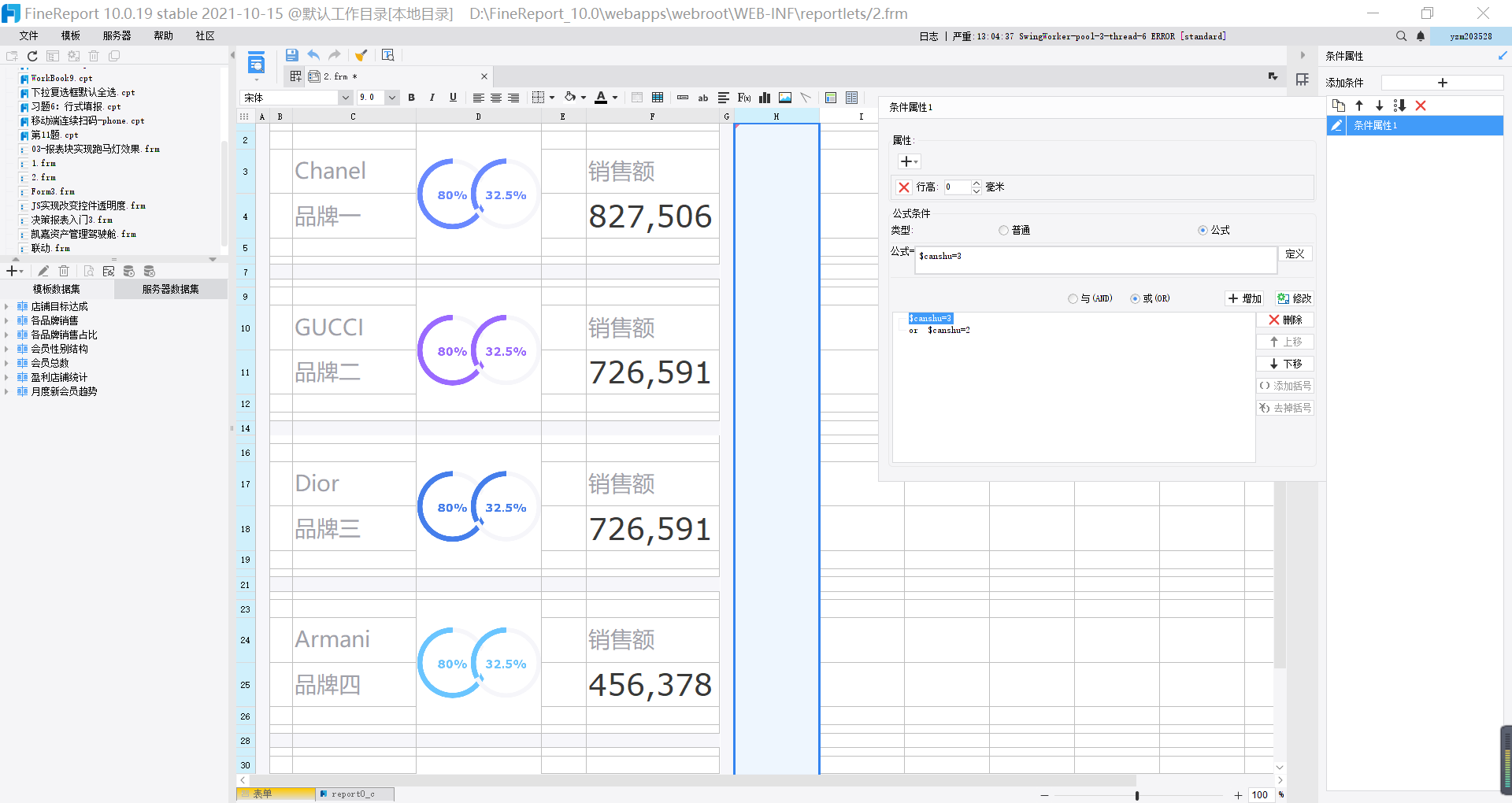Click the 删除 delete condition button
This screenshot has height=803, width=1512.
[x=1285, y=320]
